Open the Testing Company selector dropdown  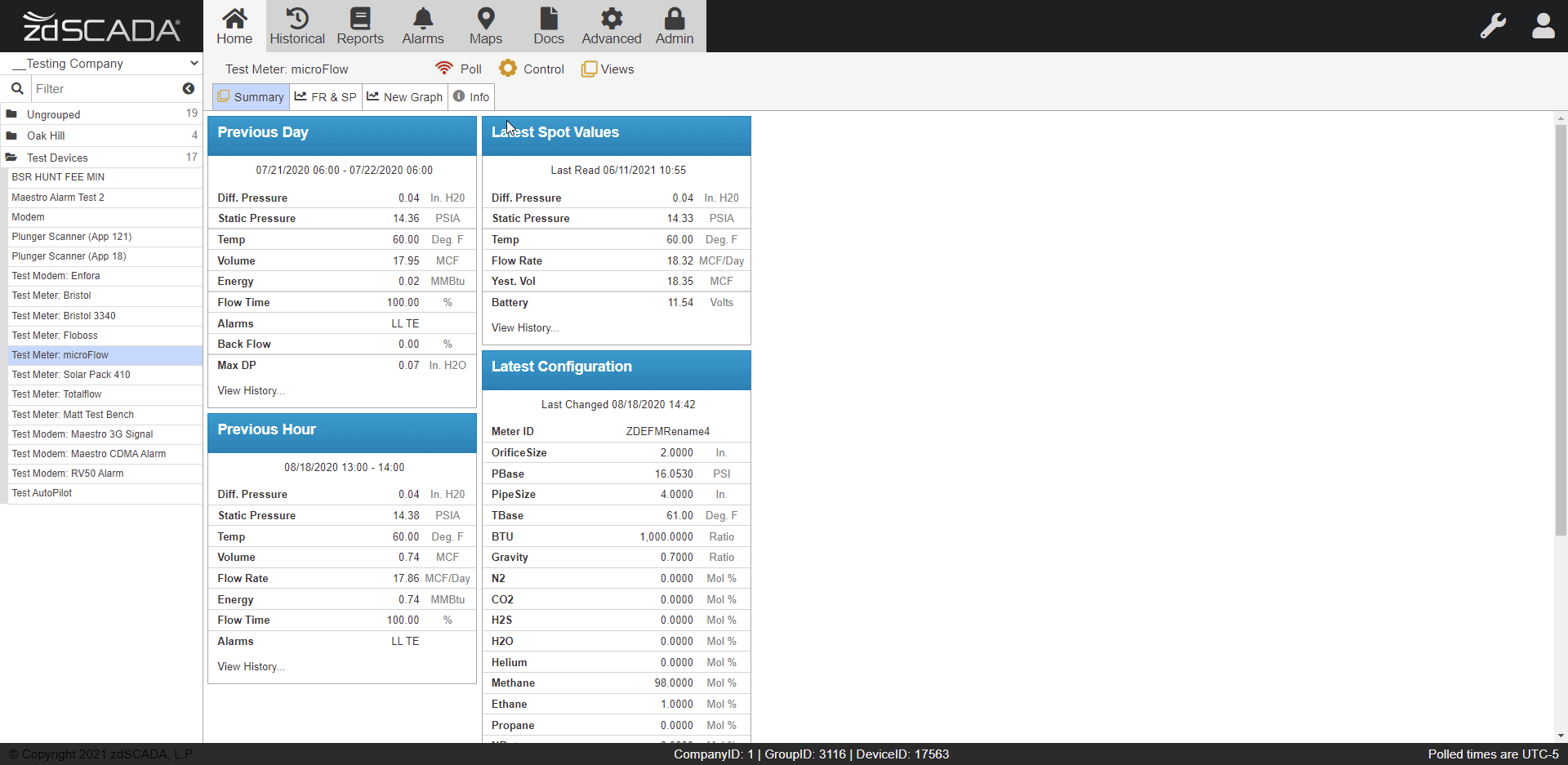point(101,63)
